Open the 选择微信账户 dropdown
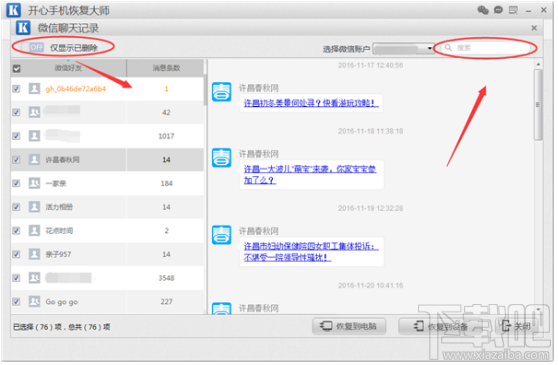This screenshot has width=558, height=365. [x=404, y=48]
